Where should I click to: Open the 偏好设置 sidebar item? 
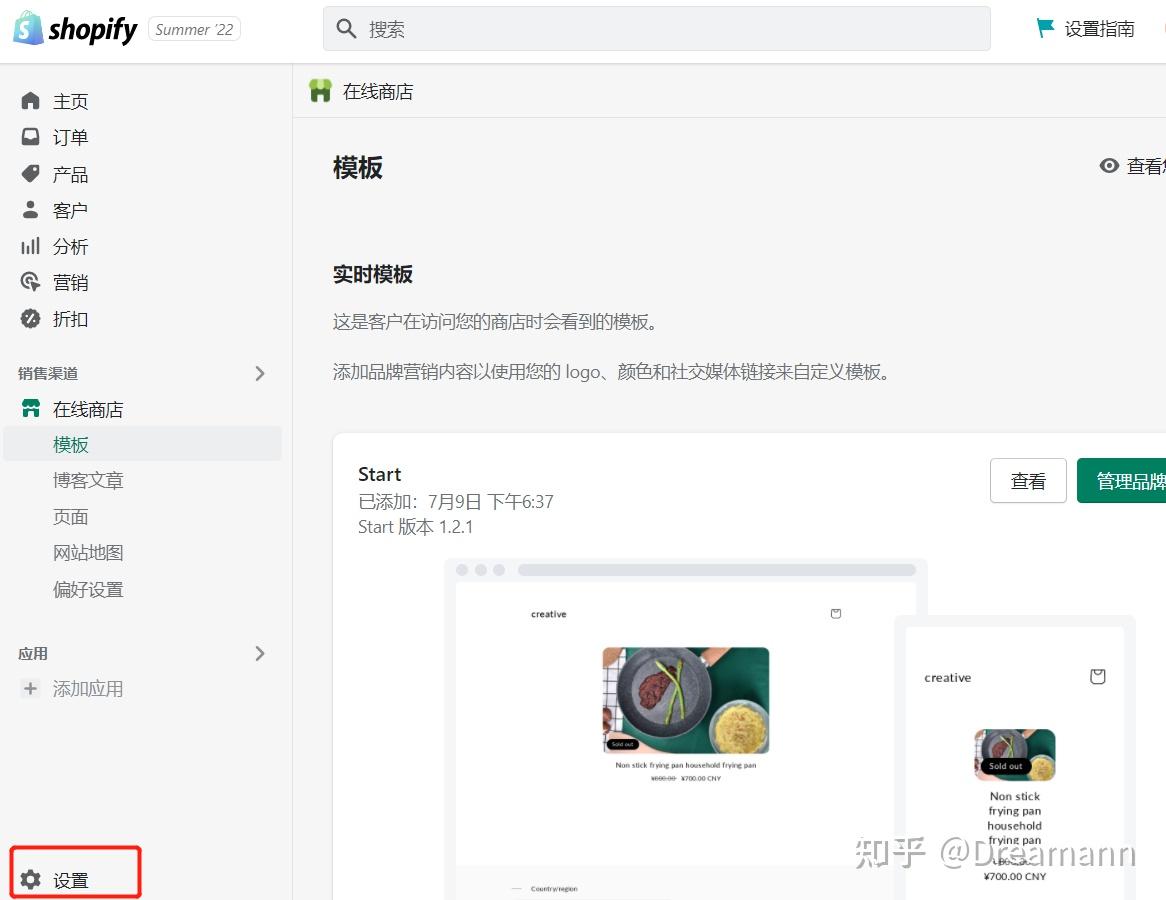(x=89, y=589)
